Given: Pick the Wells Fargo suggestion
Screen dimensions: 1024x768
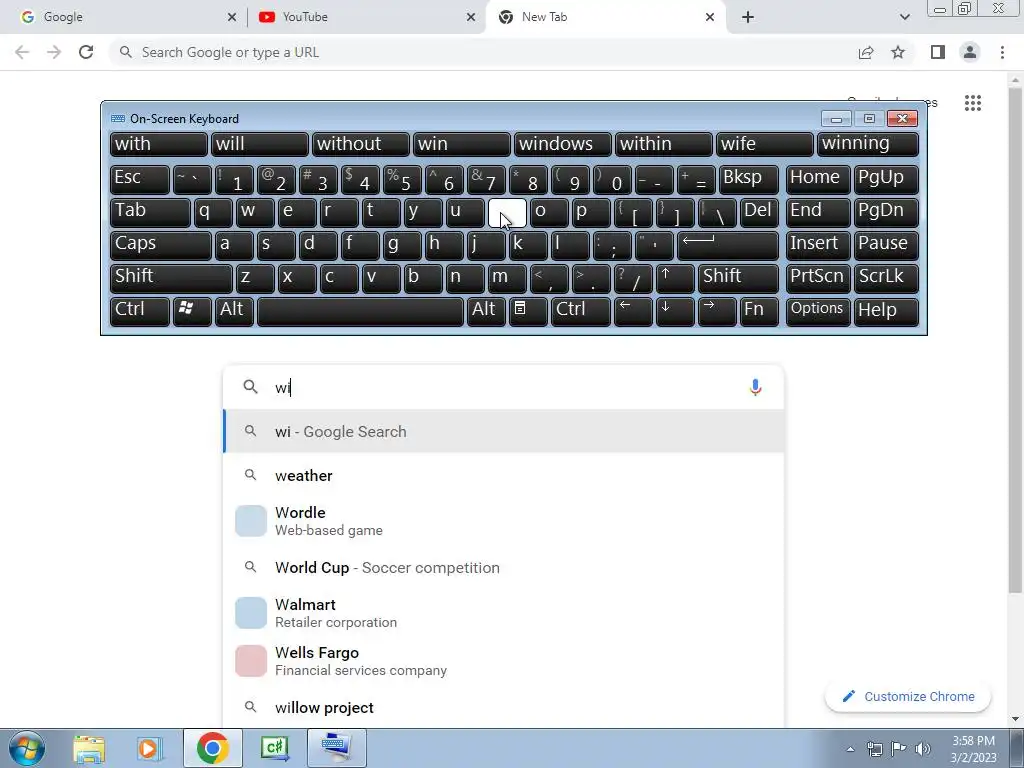Looking at the screenshot, I should pyautogui.click(x=503, y=661).
